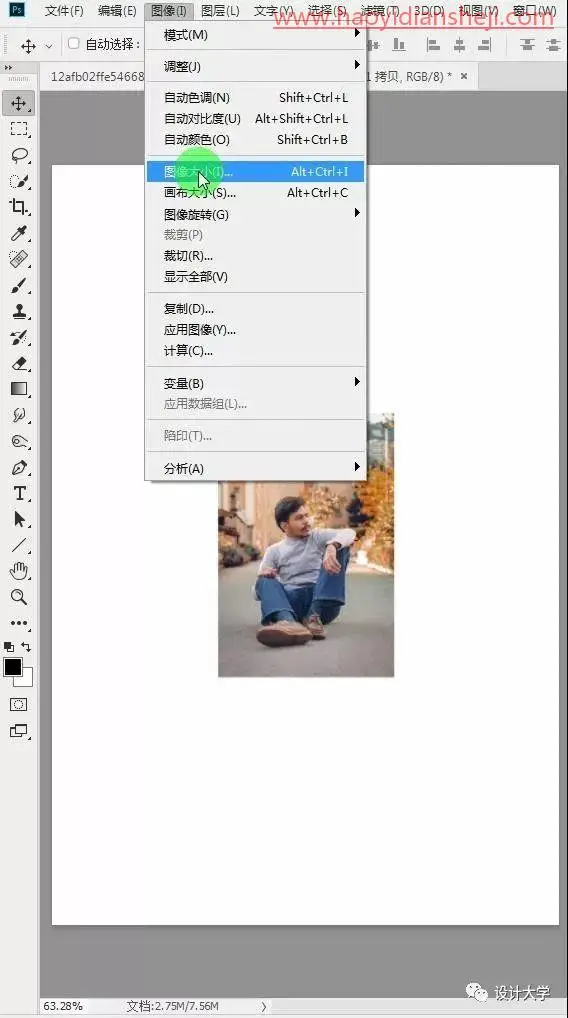Screen dimensions: 568x1018
Task: Choose 自动颜色(O) from menu
Action: (x=255, y=139)
